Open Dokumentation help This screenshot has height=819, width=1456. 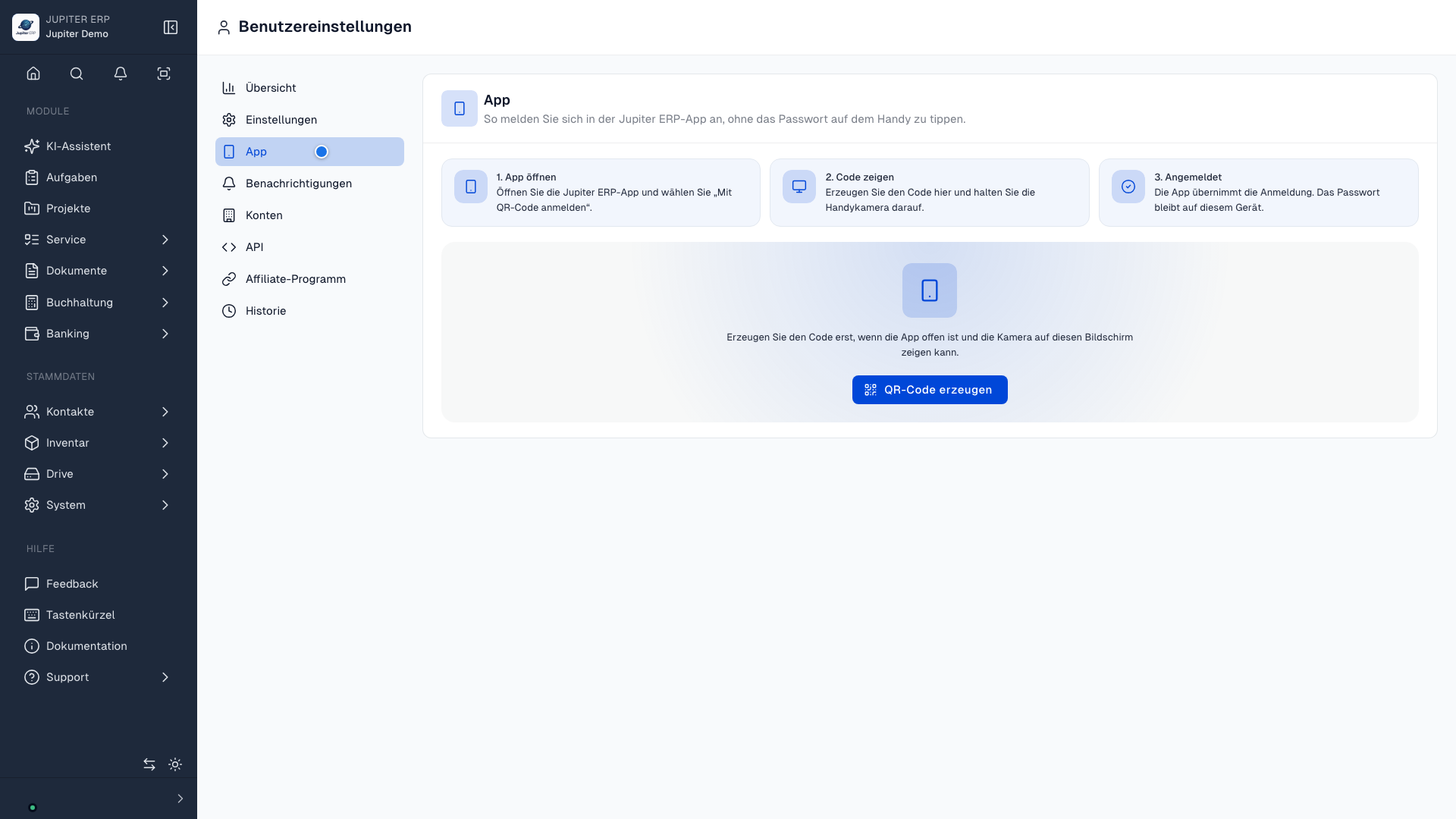pyautogui.click(x=99, y=646)
